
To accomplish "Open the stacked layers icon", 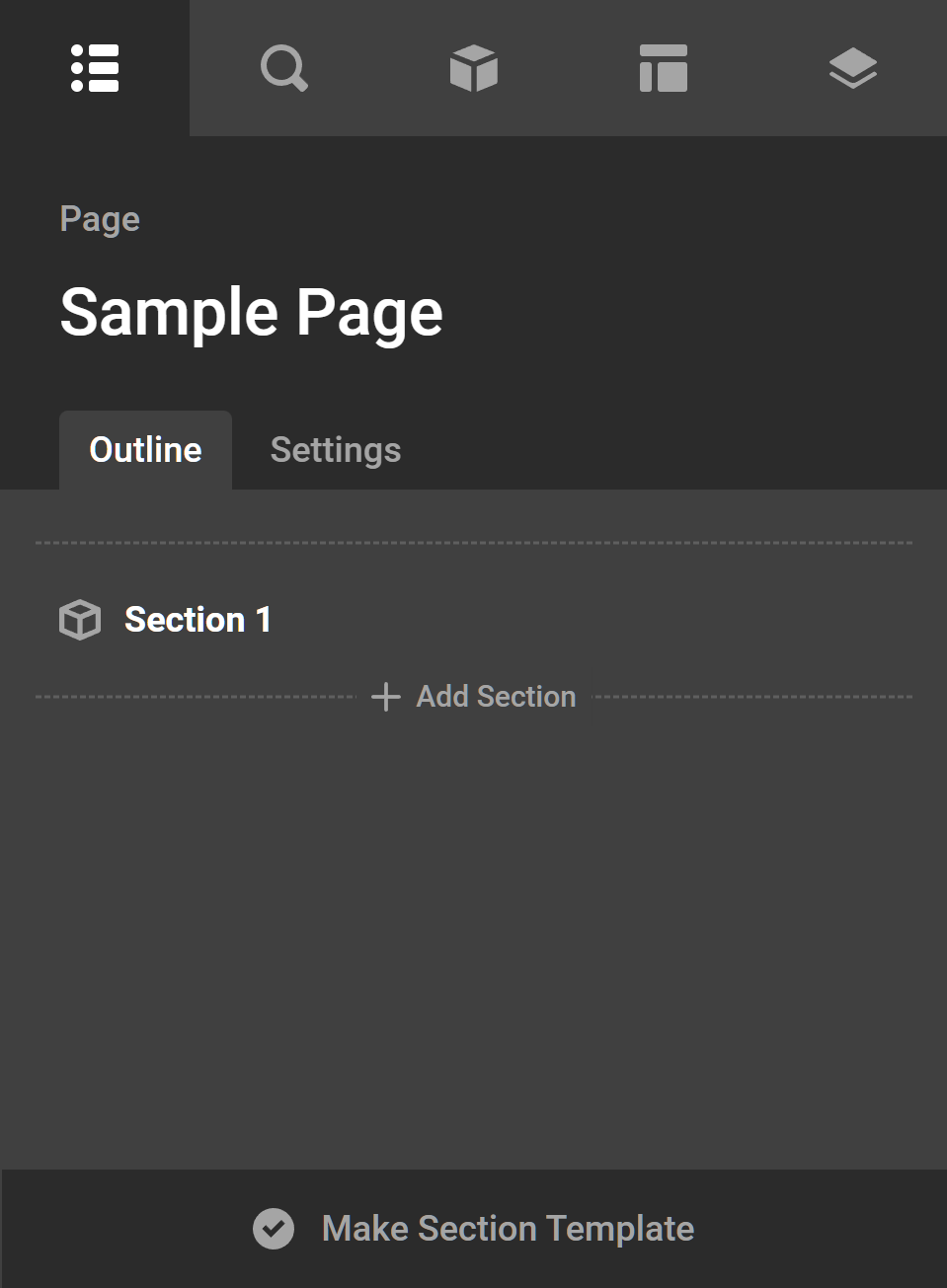I will coord(852,68).
